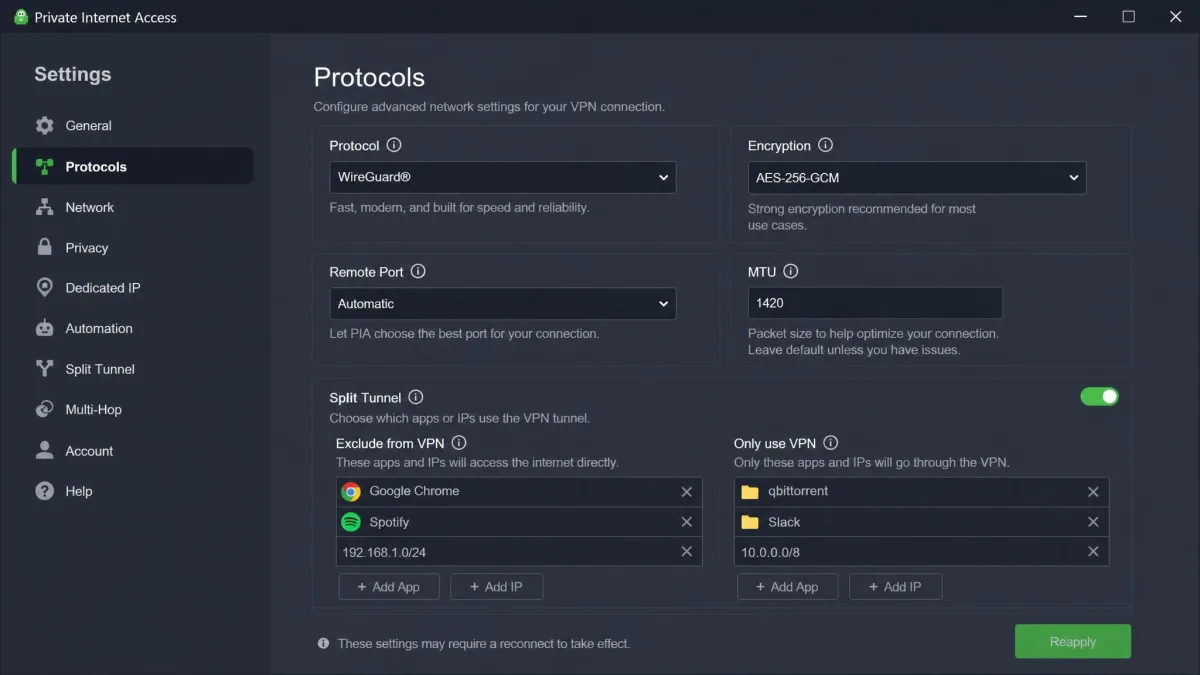Show info tooltip next to Exclude from VPN
The width and height of the screenshot is (1200, 675).
point(459,442)
